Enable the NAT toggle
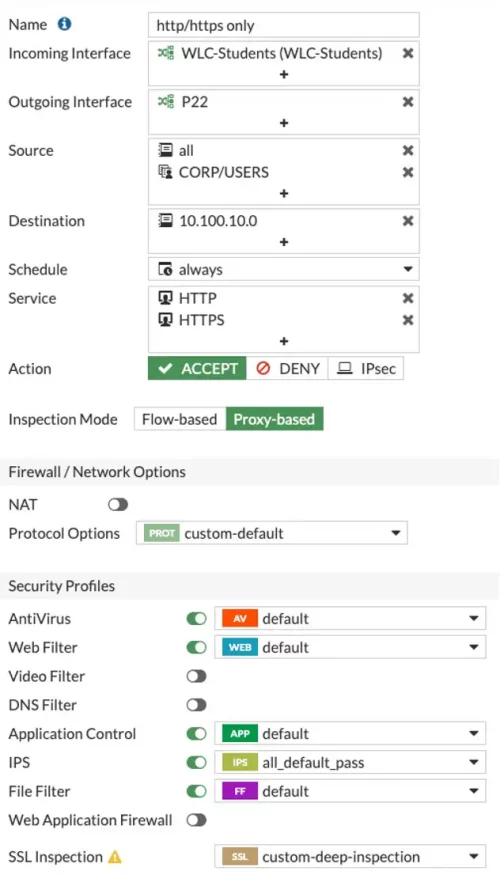This screenshot has height=875, width=500. 118,504
